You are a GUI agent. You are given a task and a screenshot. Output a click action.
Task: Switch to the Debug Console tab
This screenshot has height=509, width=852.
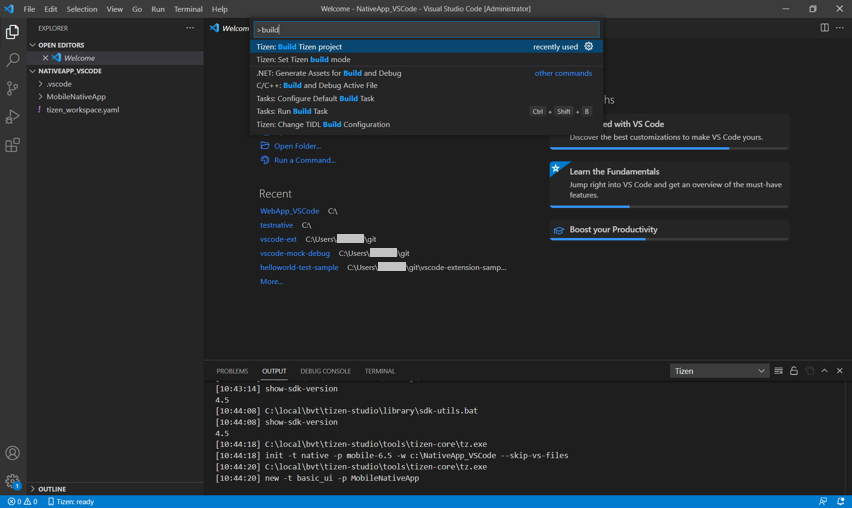325,371
